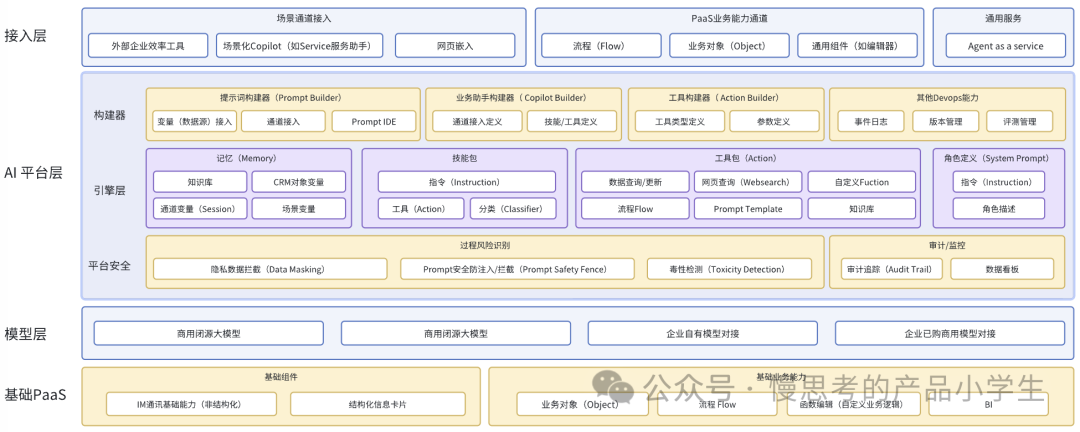Select the 版本管理 box
1080x432 pixels.
click(946, 122)
